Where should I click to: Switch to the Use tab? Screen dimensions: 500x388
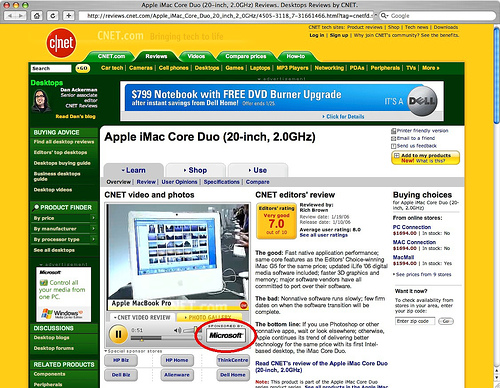point(258,170)
